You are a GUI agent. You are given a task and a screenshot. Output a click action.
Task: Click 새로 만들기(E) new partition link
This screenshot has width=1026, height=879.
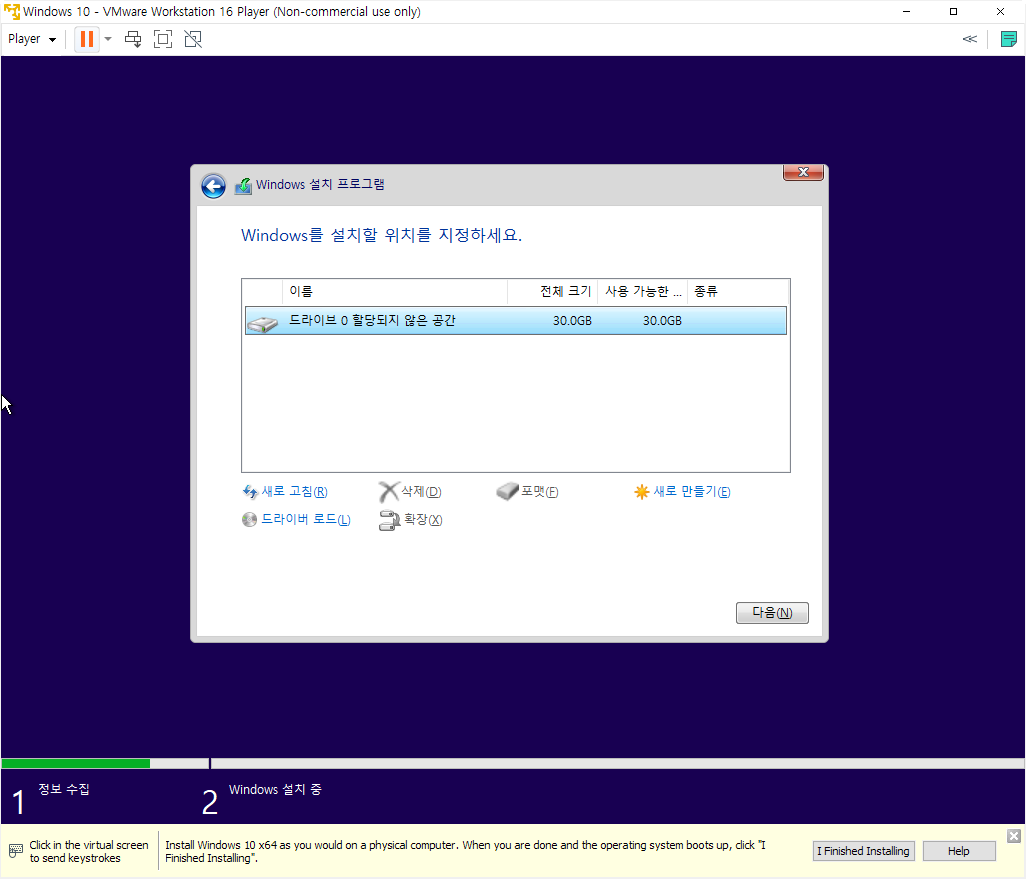(692, 492)
